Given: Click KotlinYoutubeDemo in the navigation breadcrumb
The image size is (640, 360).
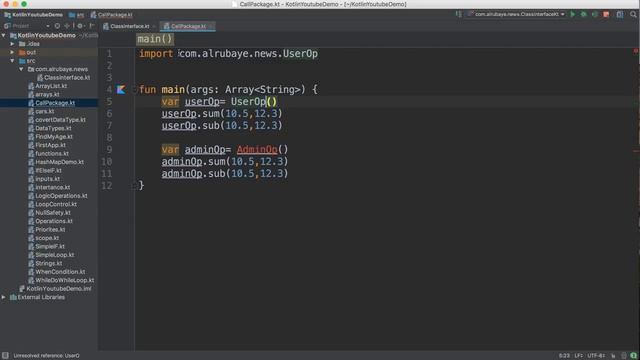Looking at the screenshot, I should tap(33, 15).
